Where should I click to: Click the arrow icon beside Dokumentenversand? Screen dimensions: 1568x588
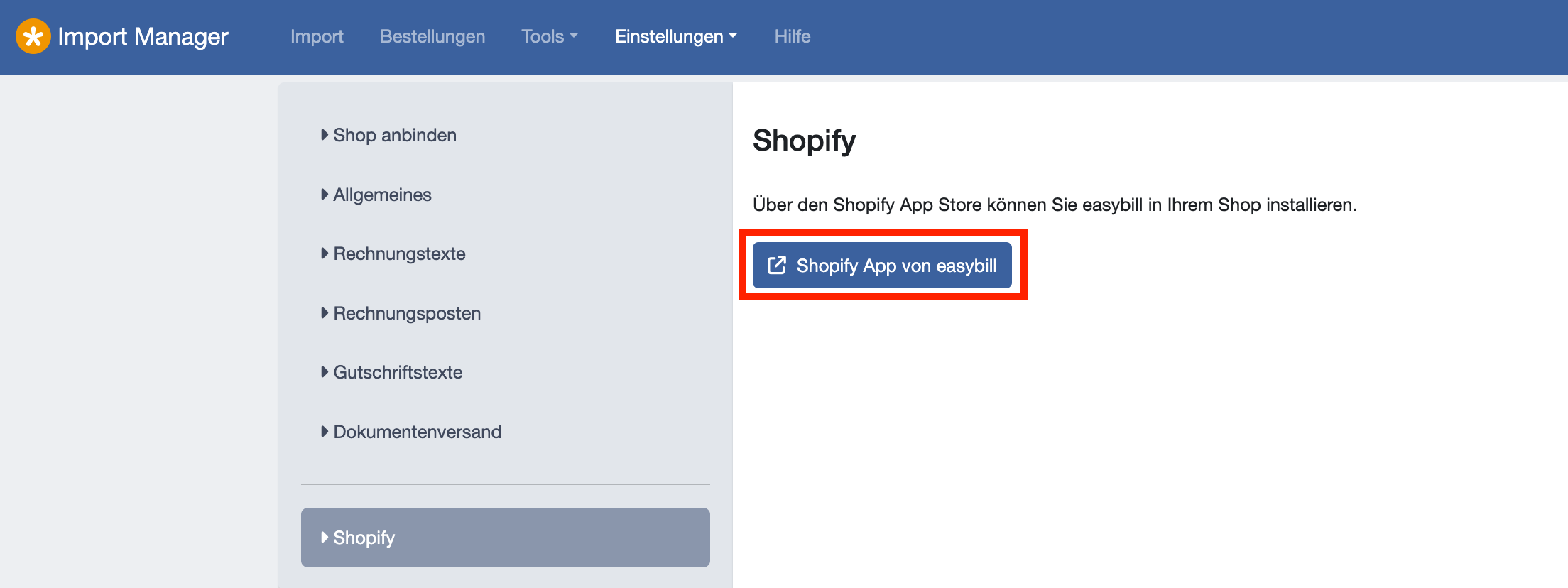point(325,431)
